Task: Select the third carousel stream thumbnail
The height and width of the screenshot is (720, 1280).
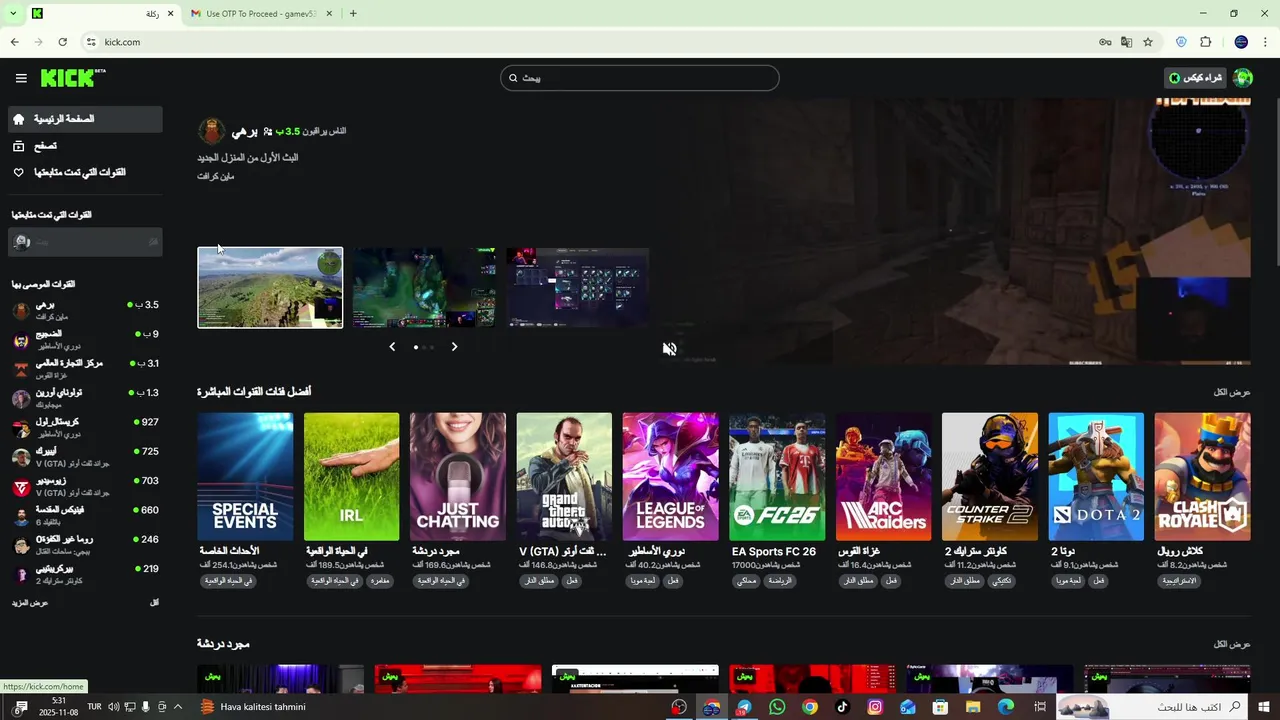Action: coord(578,288)
